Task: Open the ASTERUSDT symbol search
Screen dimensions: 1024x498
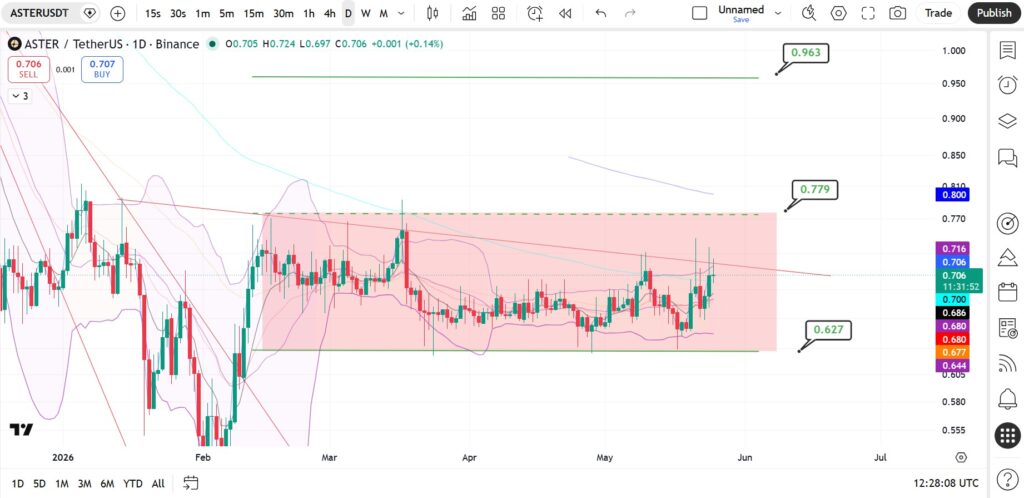Action: [39, 13]
